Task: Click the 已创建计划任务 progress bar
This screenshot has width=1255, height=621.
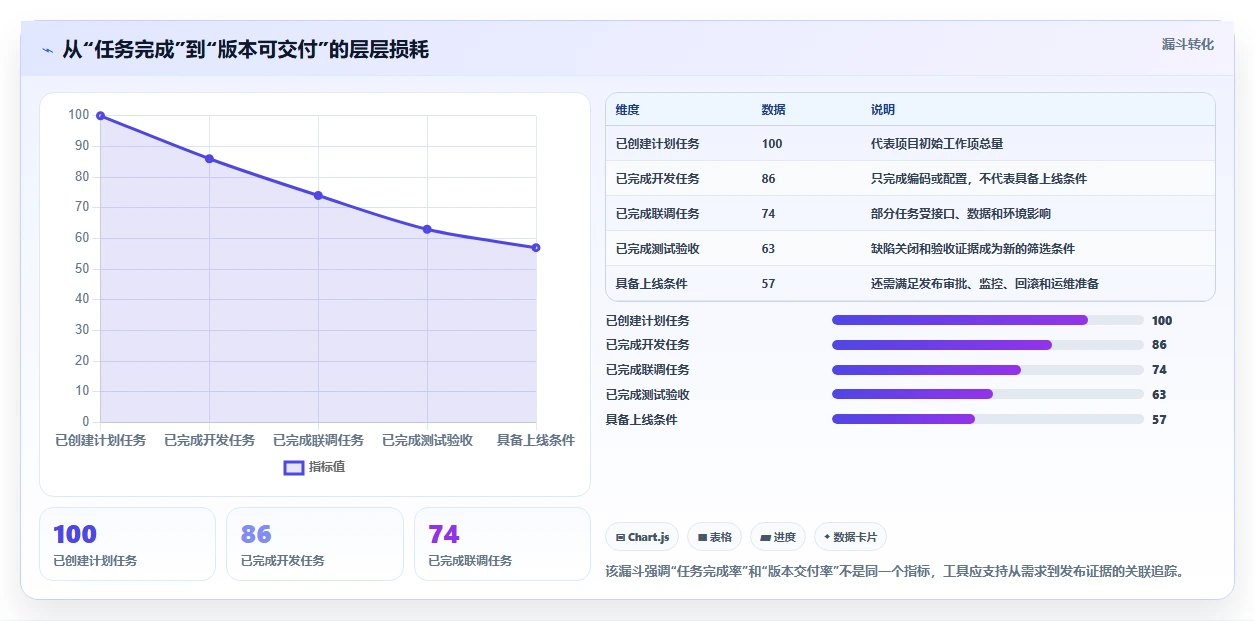Action: (x=988, y=320)
